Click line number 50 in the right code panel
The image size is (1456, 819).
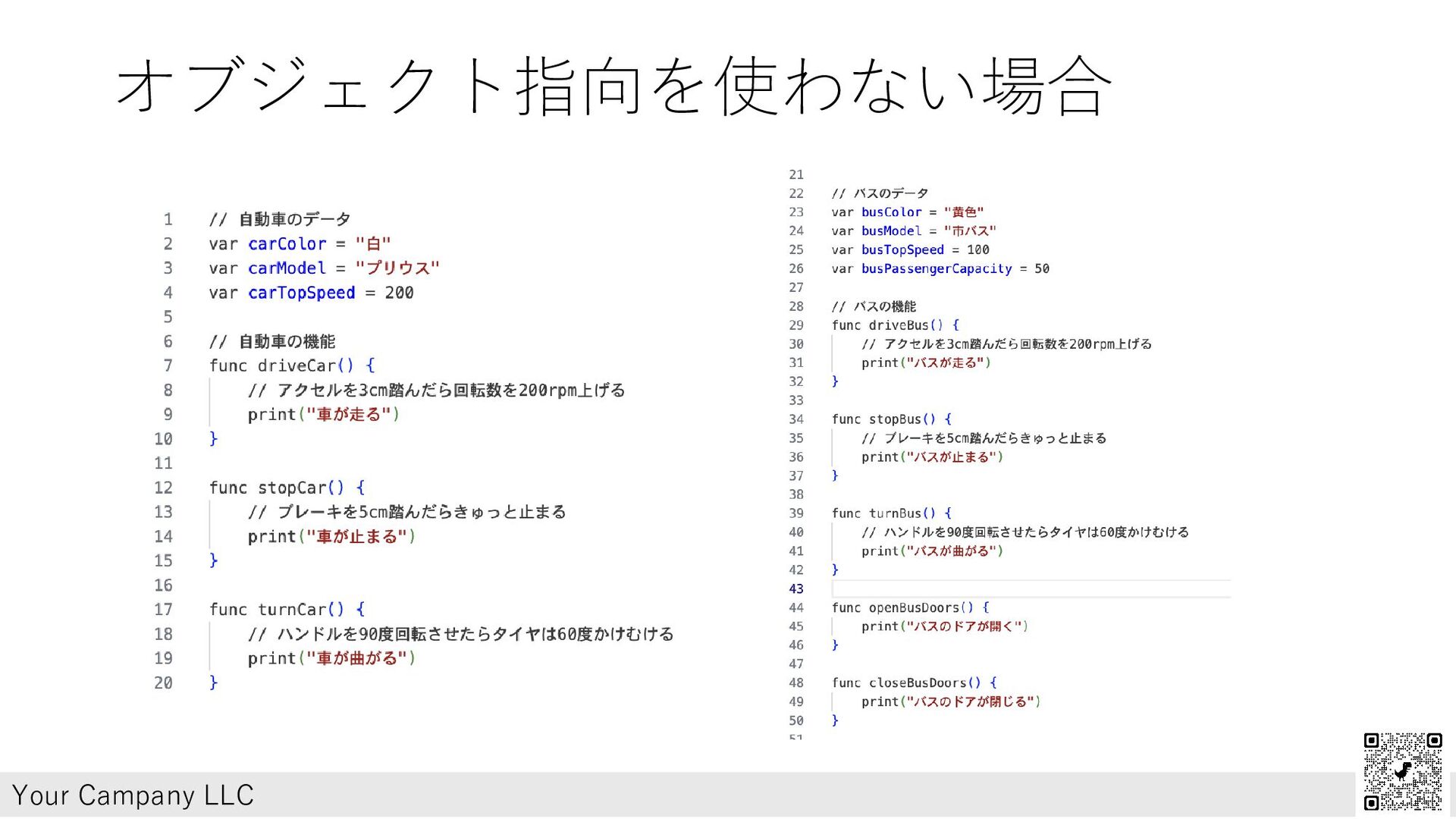coord(795,720)
